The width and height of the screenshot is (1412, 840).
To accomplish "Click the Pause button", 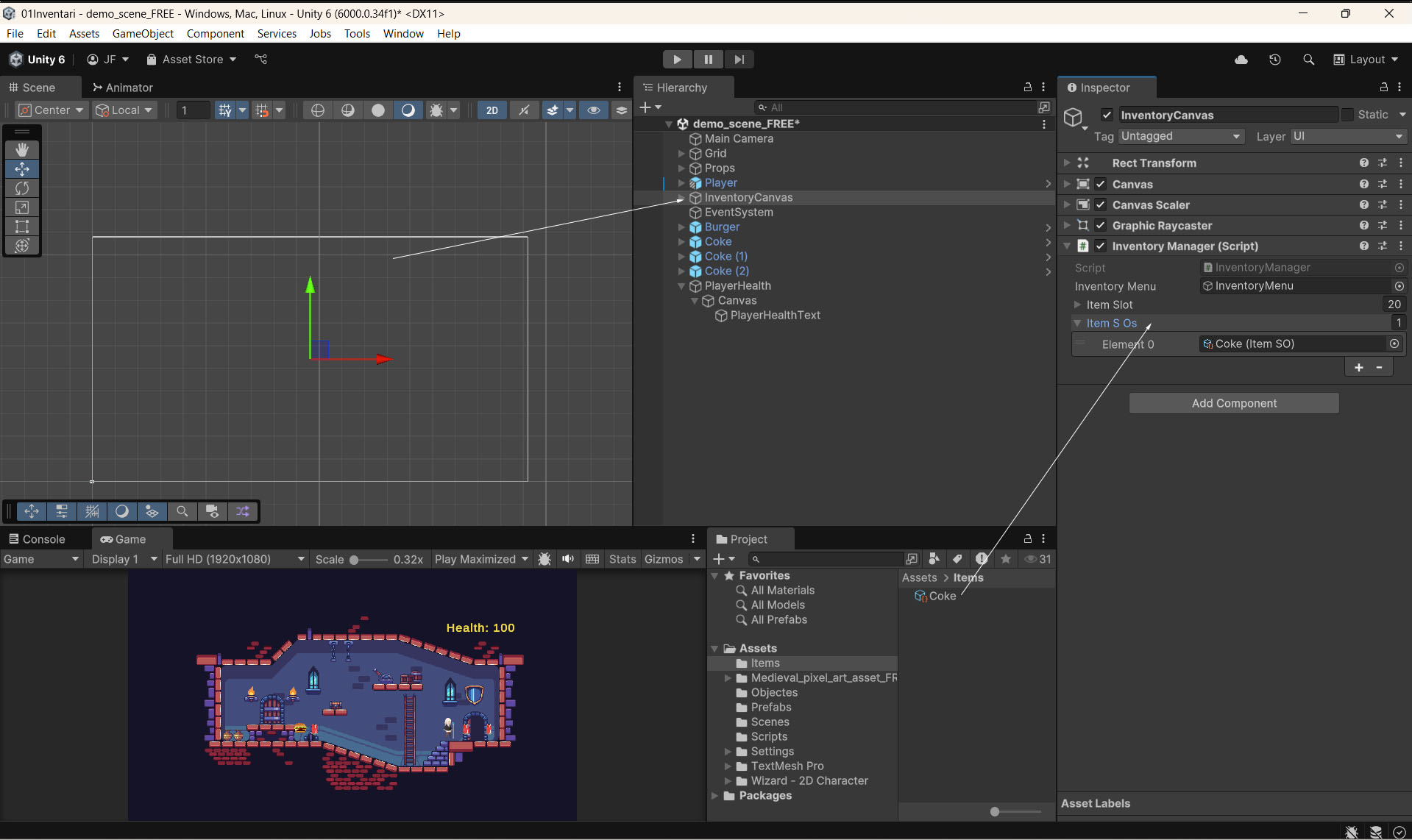I will [708, 60].
